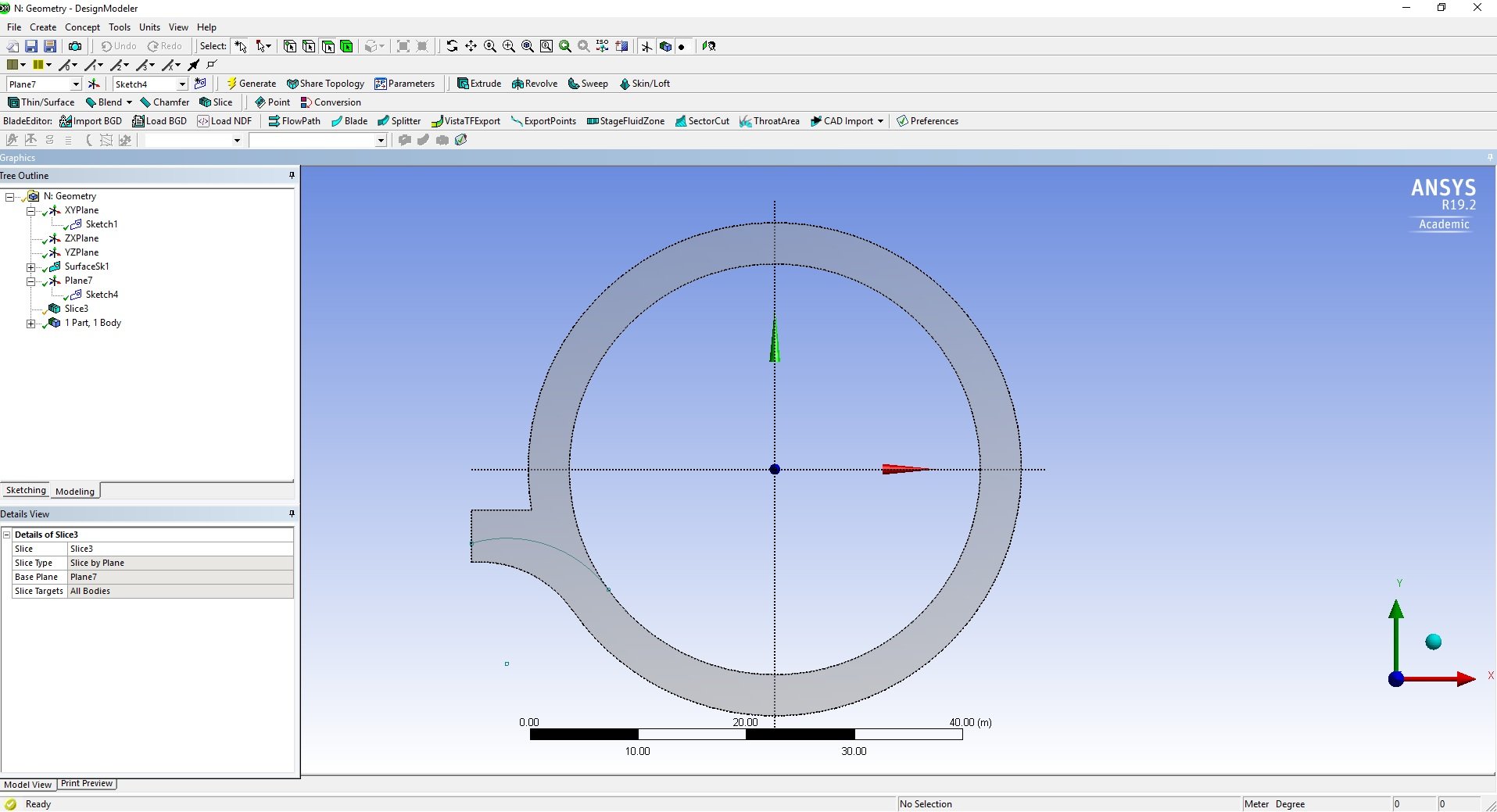Switch to the Sketching tab
The height and width of the screenshot is (812, 1497).
coord(26,490)
